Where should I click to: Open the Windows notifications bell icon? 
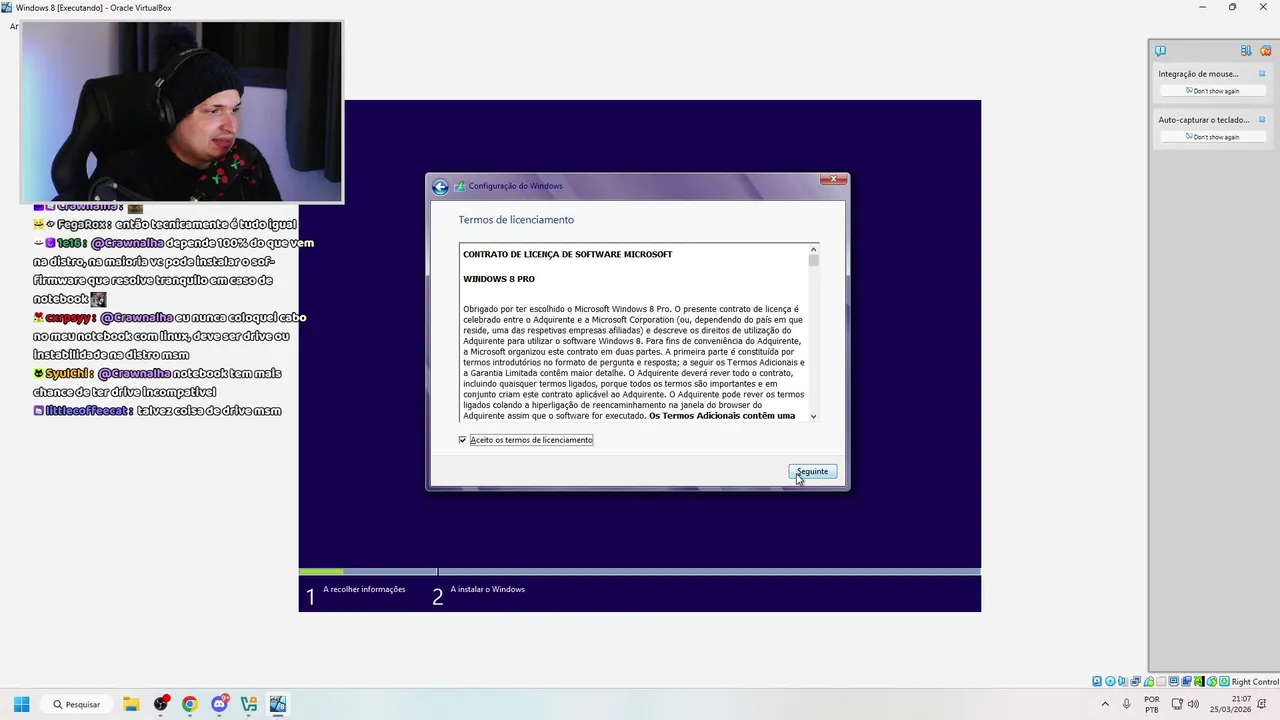click(x=1262, y=704)
